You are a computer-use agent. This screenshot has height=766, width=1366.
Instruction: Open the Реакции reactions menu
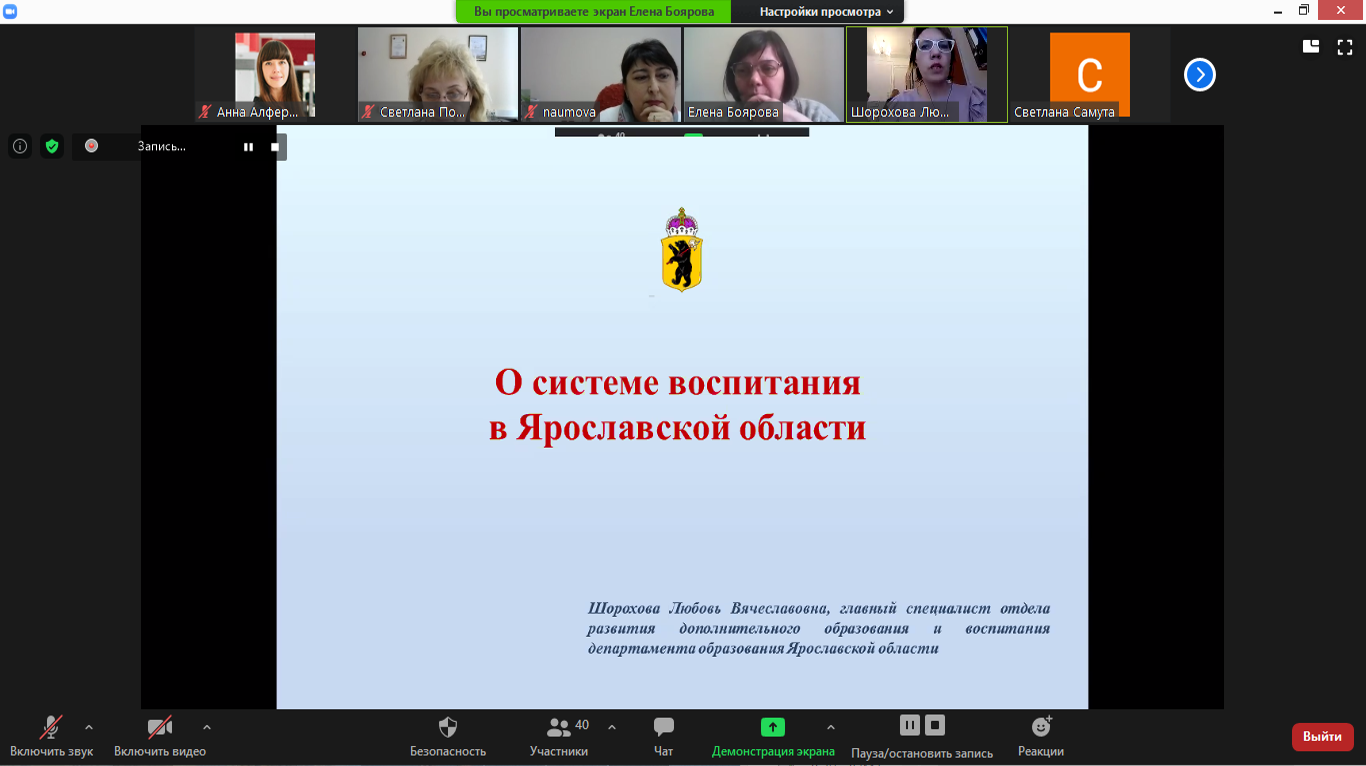click(1041, 738)
